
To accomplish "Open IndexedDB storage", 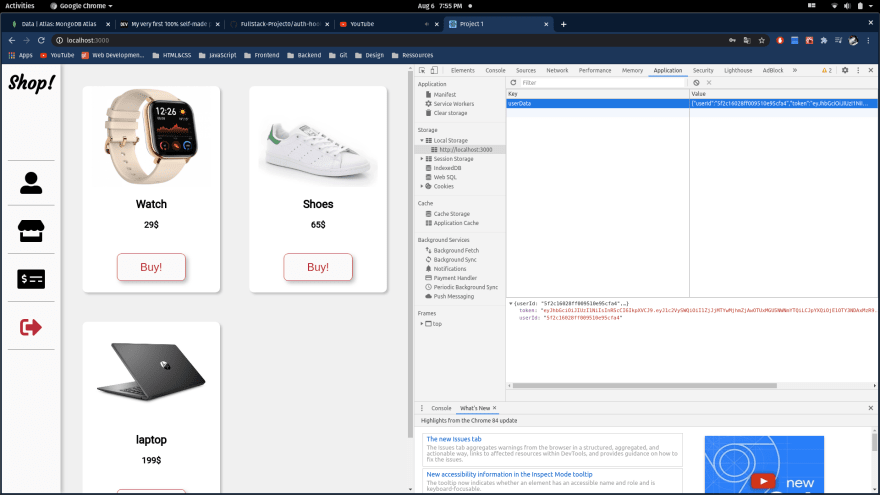I will click(x=447, y=168).
